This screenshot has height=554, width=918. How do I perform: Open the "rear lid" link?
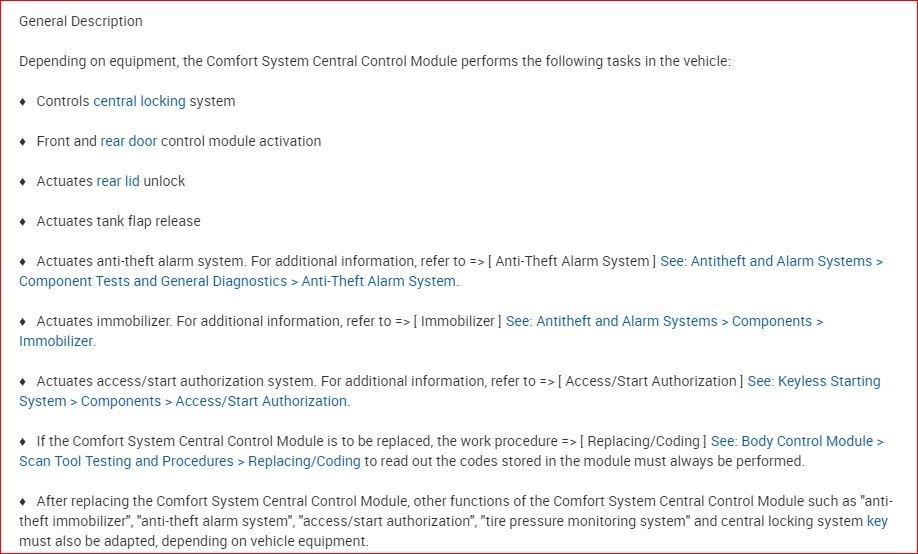(117, 181)
